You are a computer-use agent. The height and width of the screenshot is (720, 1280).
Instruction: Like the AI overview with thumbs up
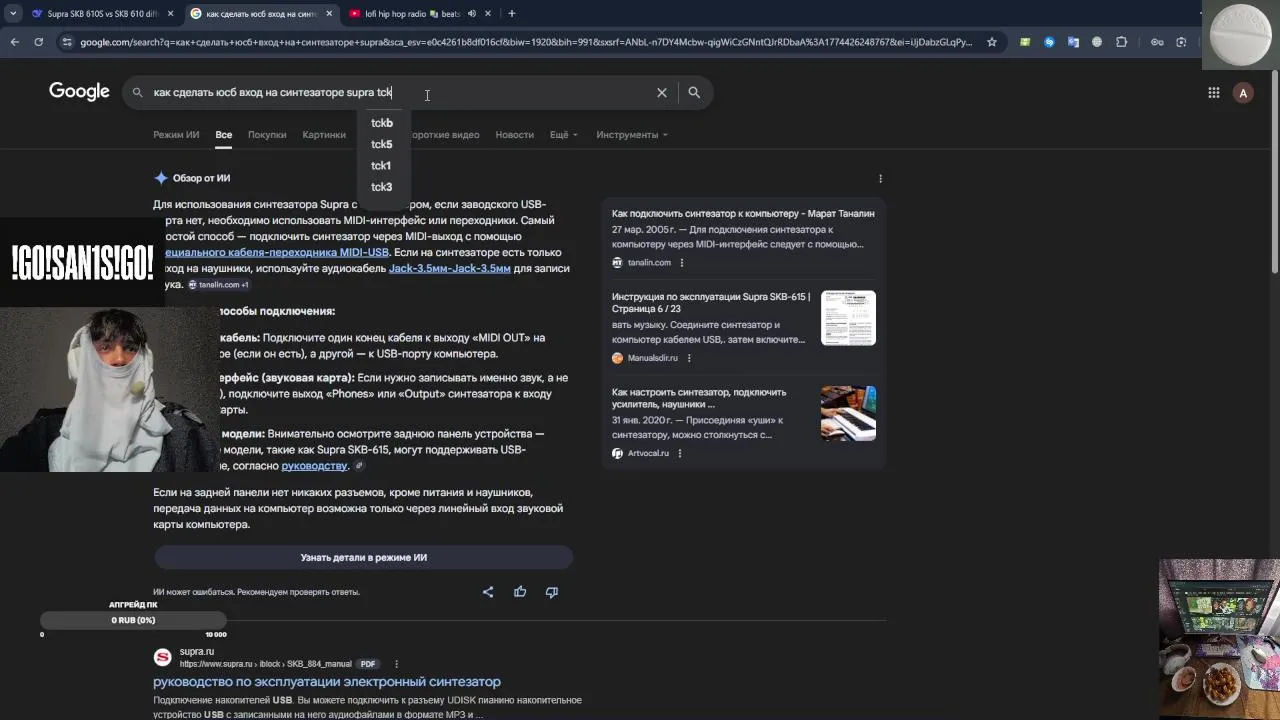point(520,592)
